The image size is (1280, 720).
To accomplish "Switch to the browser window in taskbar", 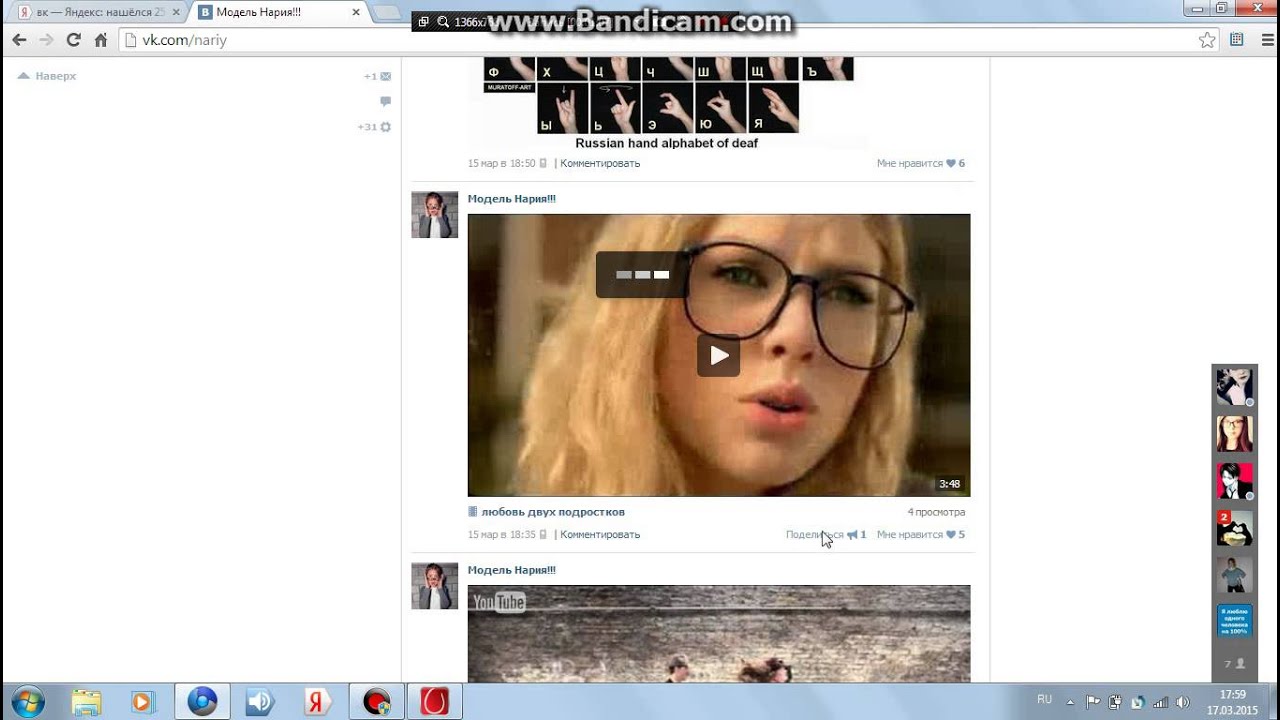I will click(x=202, y=701).
